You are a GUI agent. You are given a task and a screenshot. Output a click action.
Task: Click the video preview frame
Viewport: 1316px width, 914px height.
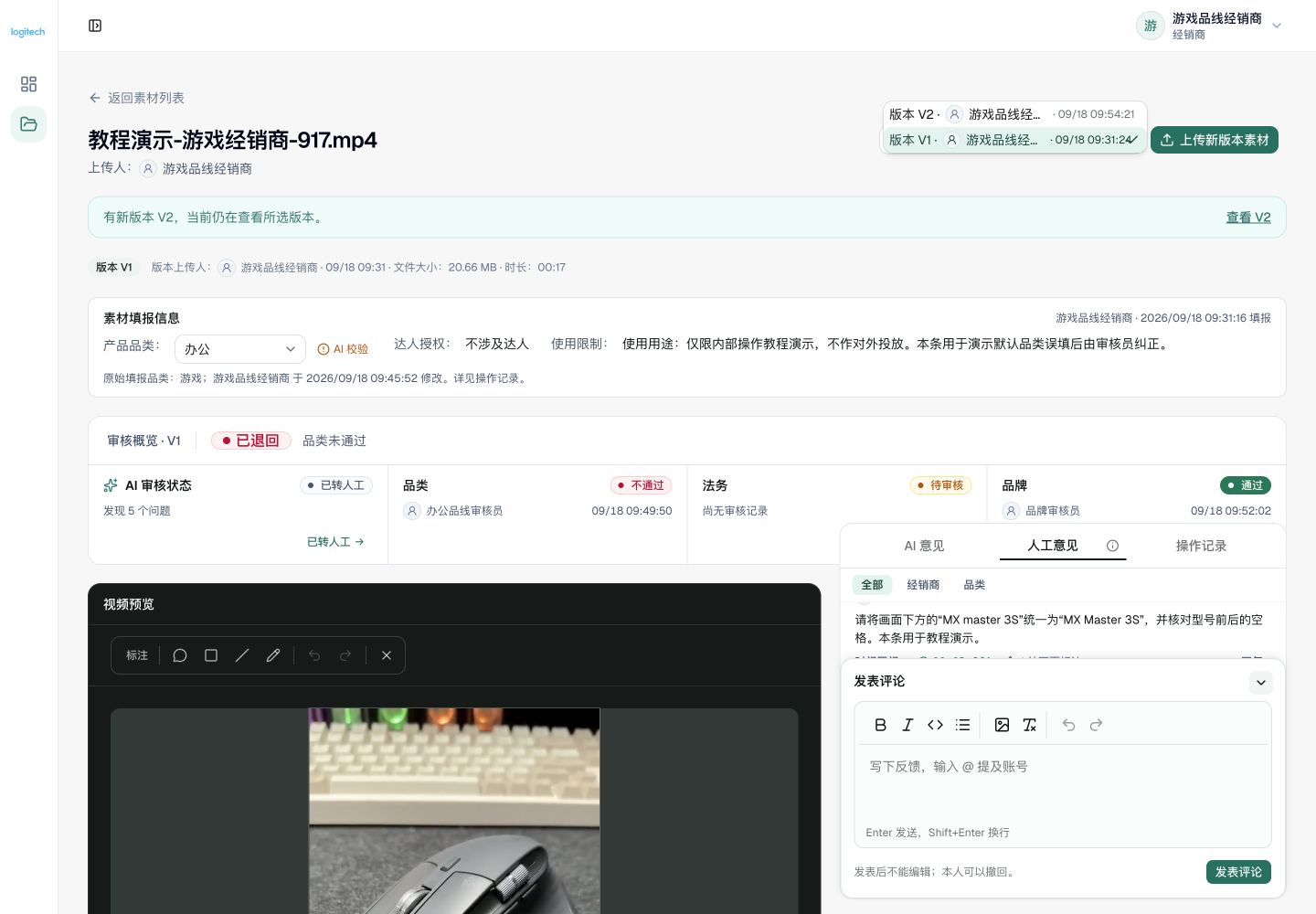pos(454,811)
